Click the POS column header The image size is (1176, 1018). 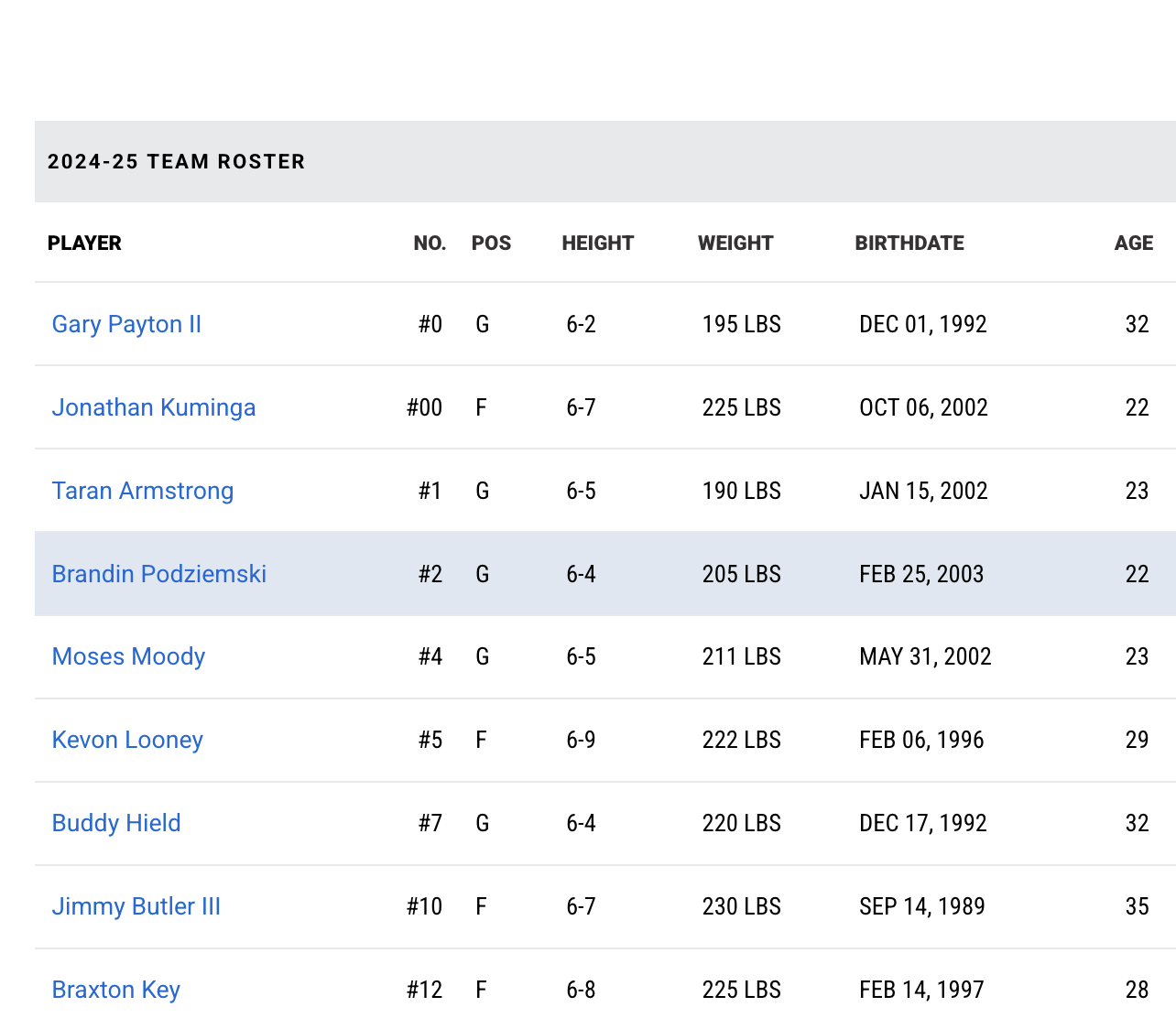[491, 244]
